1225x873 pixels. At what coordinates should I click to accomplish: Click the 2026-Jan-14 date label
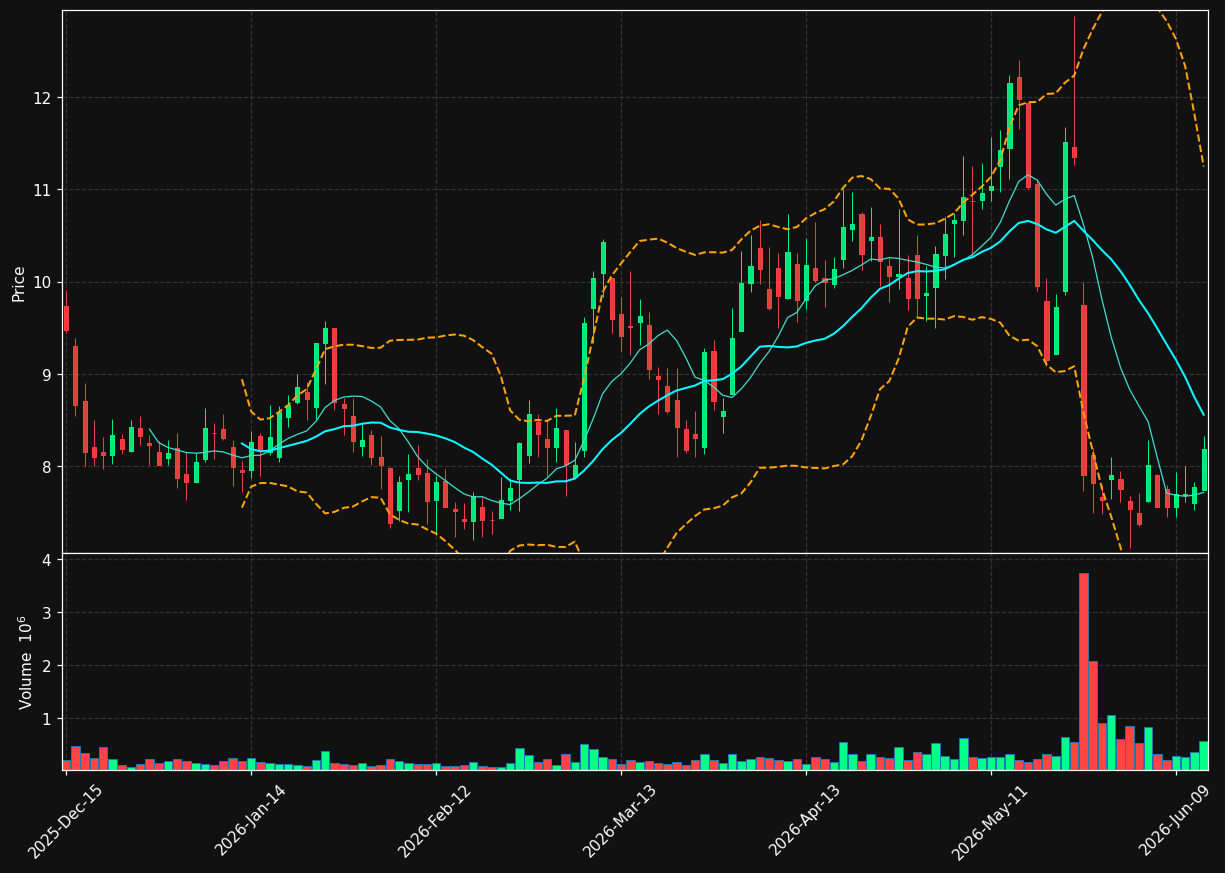(251, 821)
